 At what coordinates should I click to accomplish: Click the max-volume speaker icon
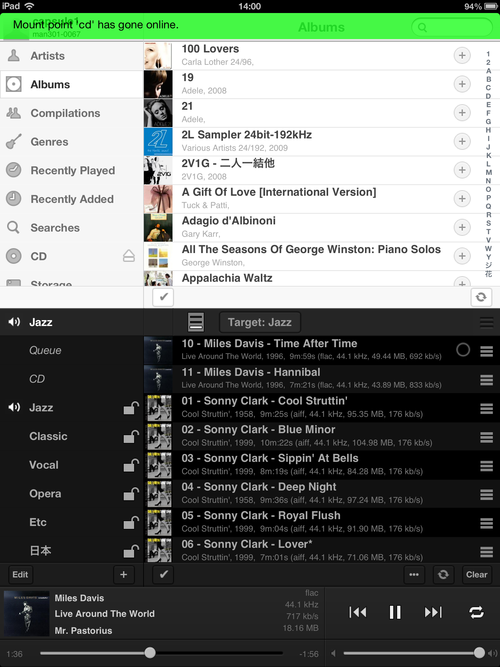click(493, 653)
